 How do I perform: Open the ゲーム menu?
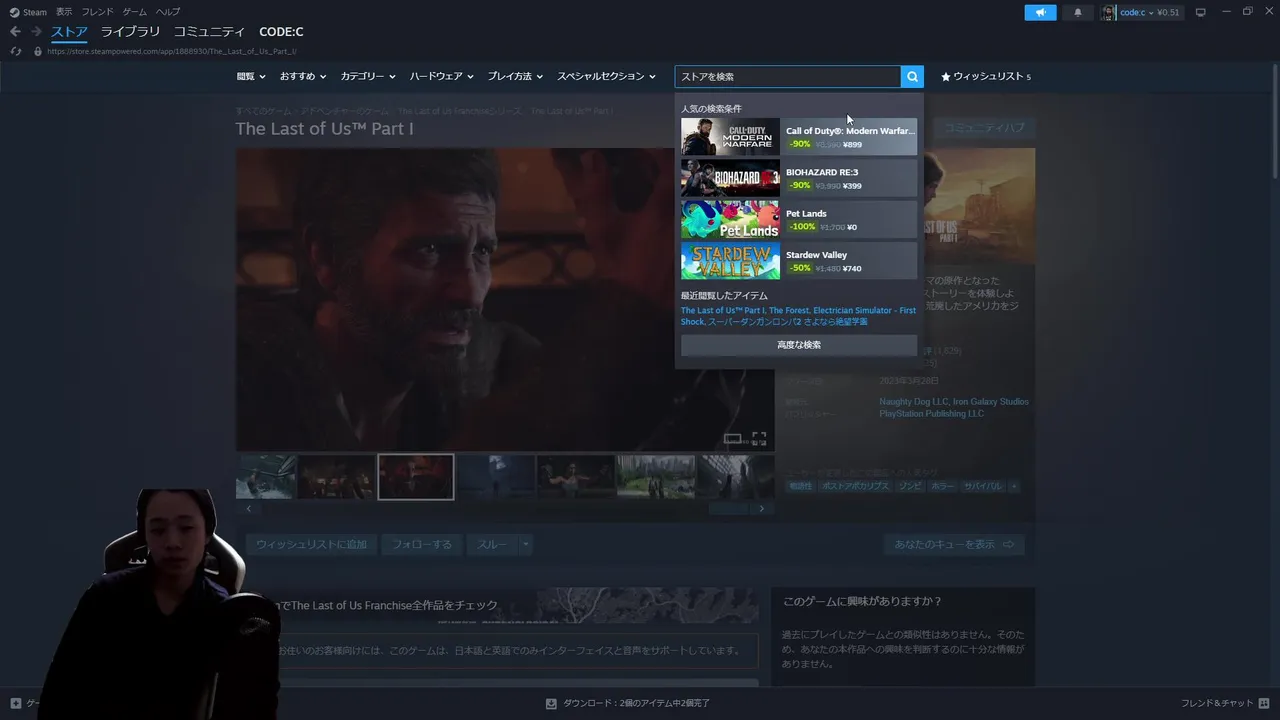[x=134, y=12]
